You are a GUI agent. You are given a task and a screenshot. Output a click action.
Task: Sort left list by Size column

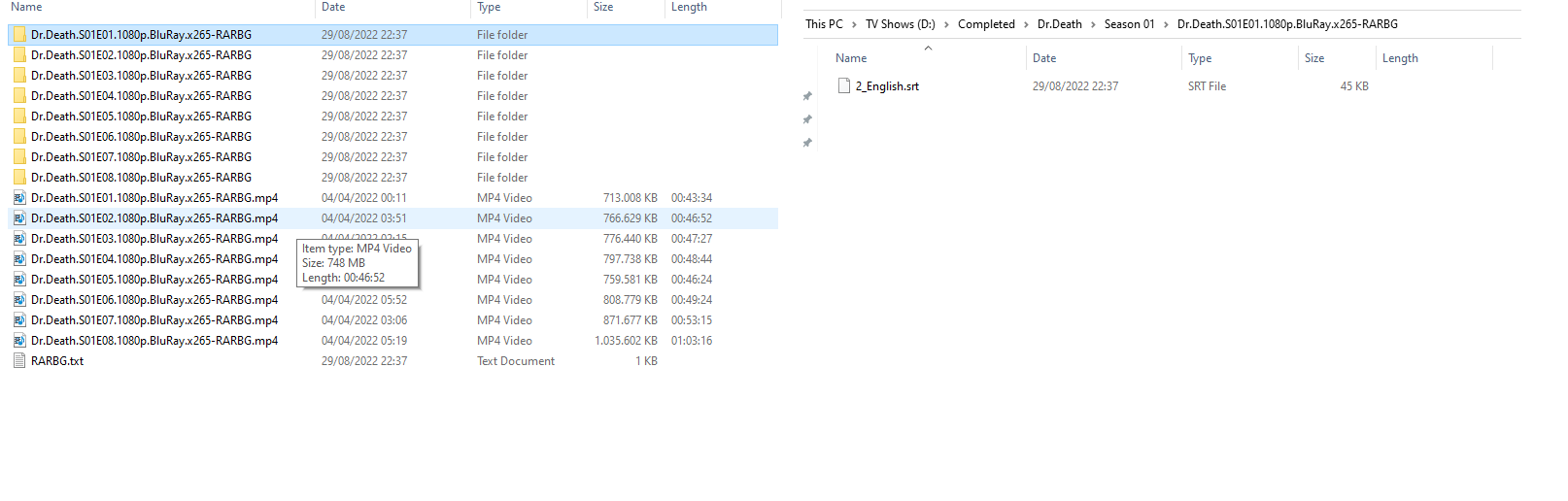pos(603,7)
